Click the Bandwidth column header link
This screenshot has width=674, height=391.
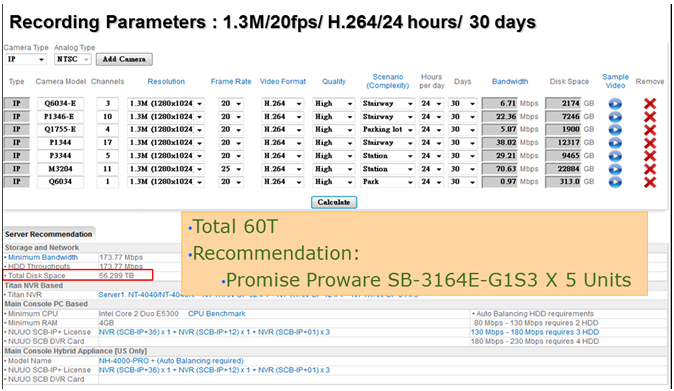pos(510,81)
